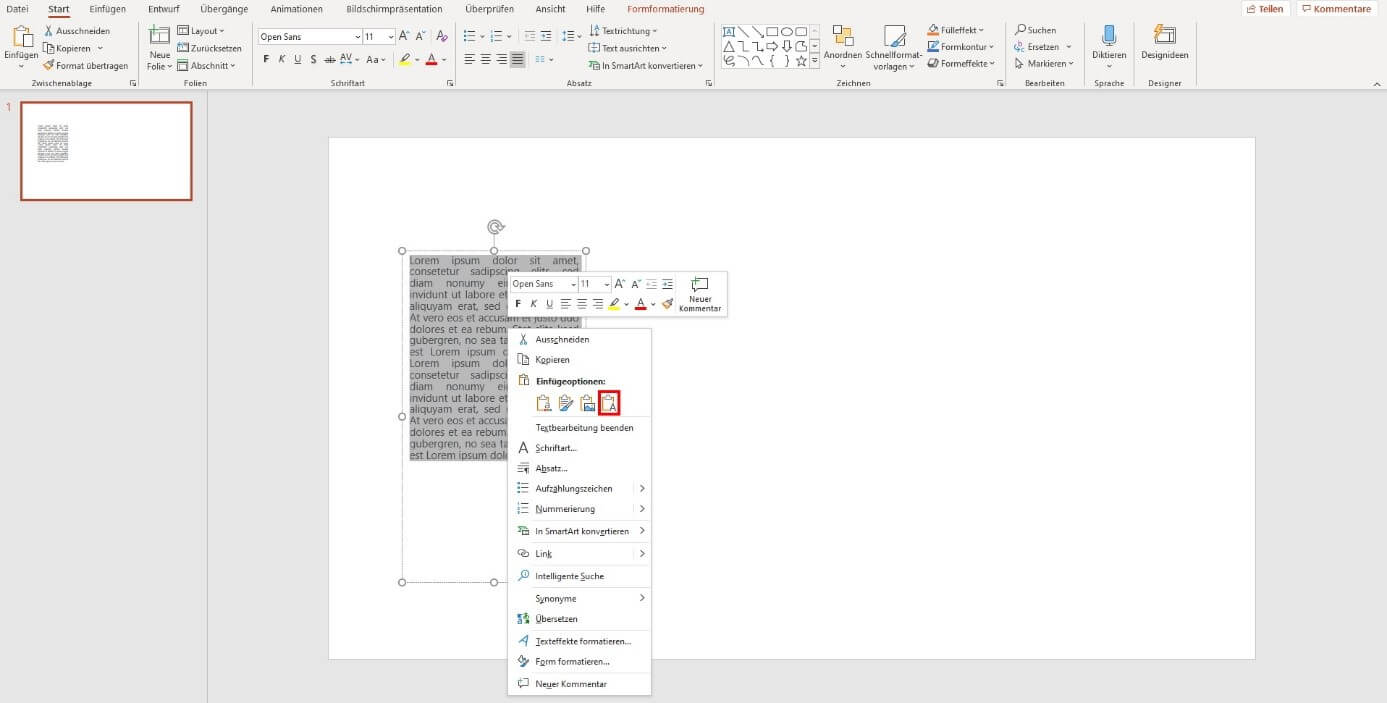Click the keep-text-only paste option icon
The height and width of the screenshot is (703, 1387).
click(x=609, y=403)
